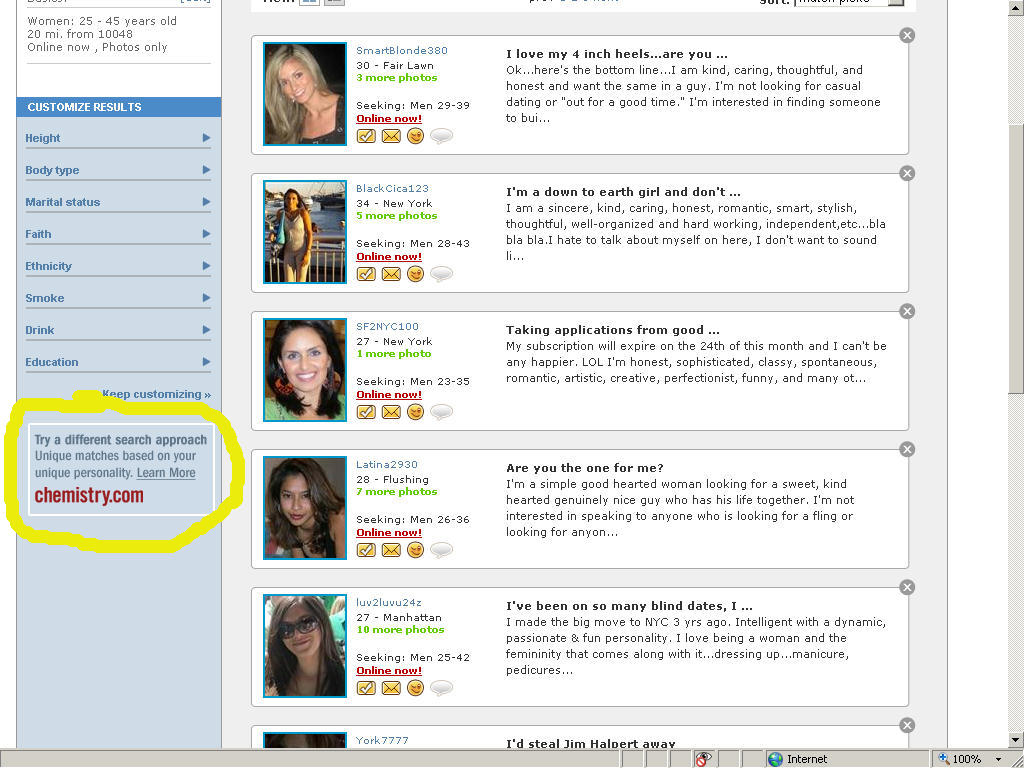Send a wink to SmartBlonde380
This screenshot has width=1024, height=768.
[415, 136]
